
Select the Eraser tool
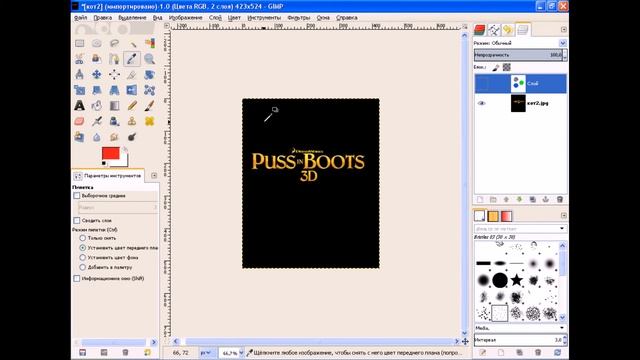pyautogui.click(x=79, y=121)
